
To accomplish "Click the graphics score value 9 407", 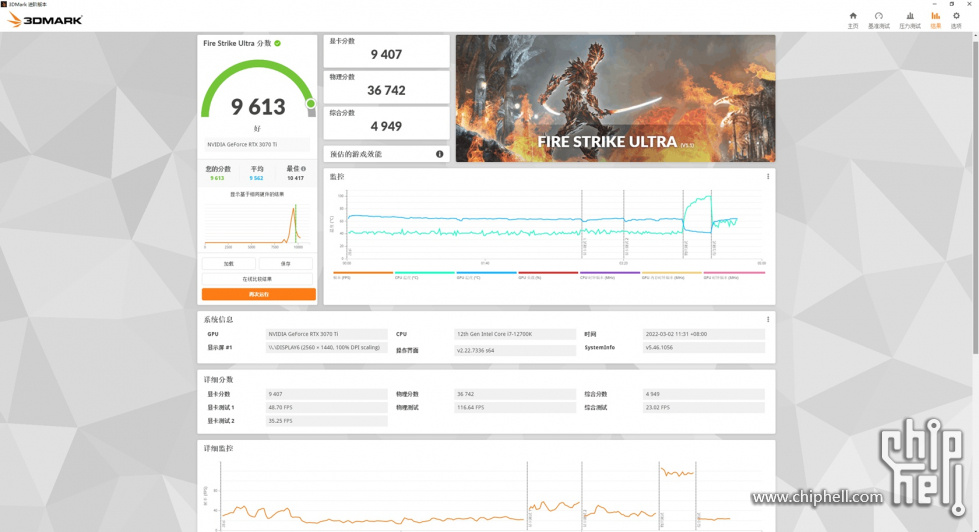I will coord(386,54).
